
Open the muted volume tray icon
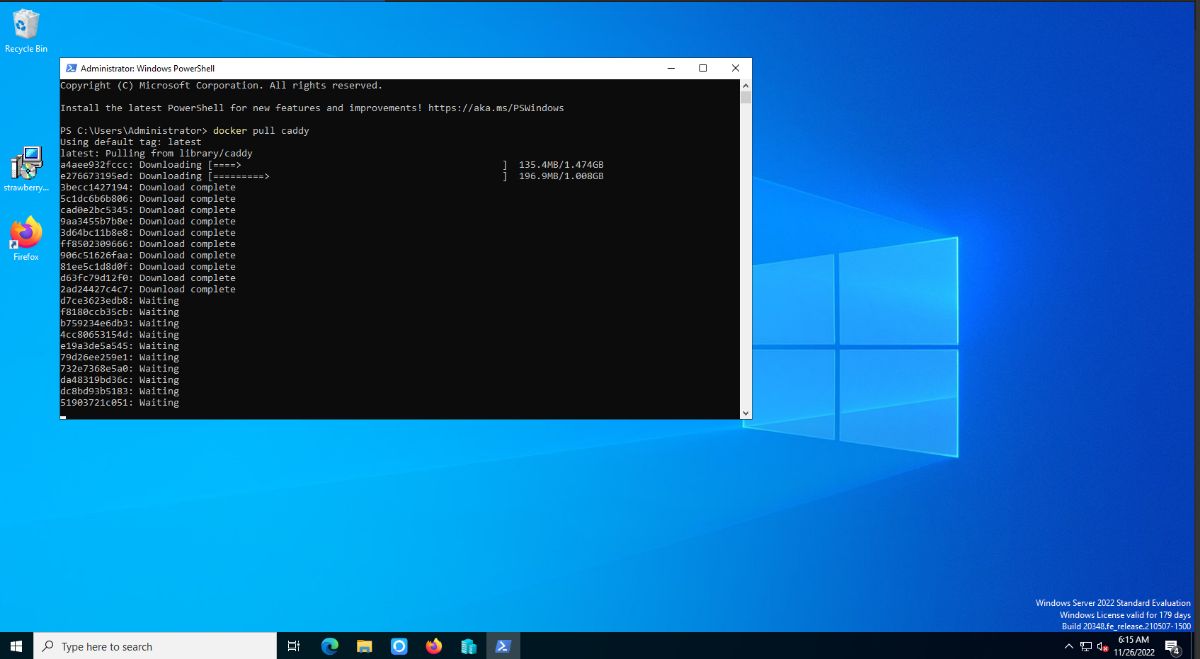(1103, 646)
